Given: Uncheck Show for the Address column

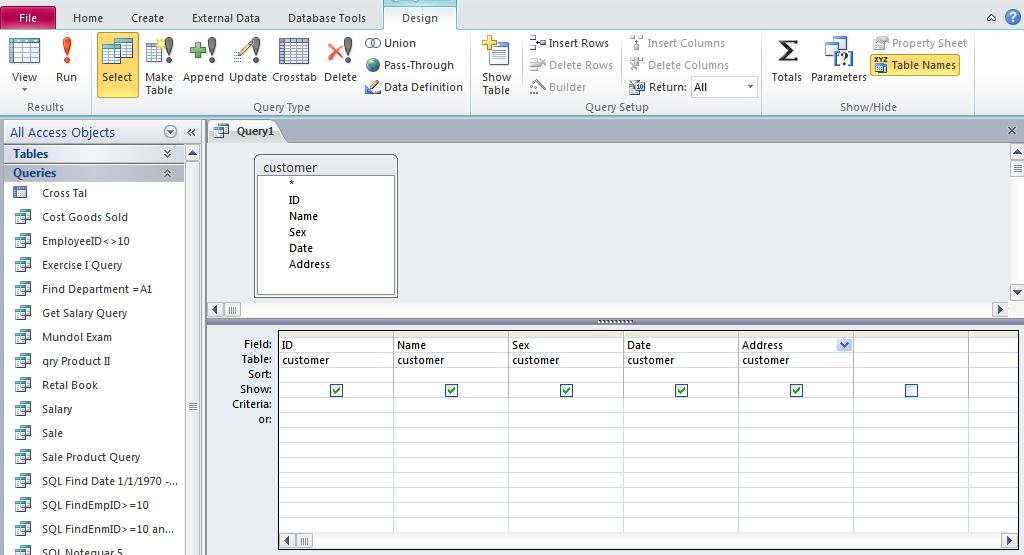Looking at the screenshot, I should tap(796, 390).
